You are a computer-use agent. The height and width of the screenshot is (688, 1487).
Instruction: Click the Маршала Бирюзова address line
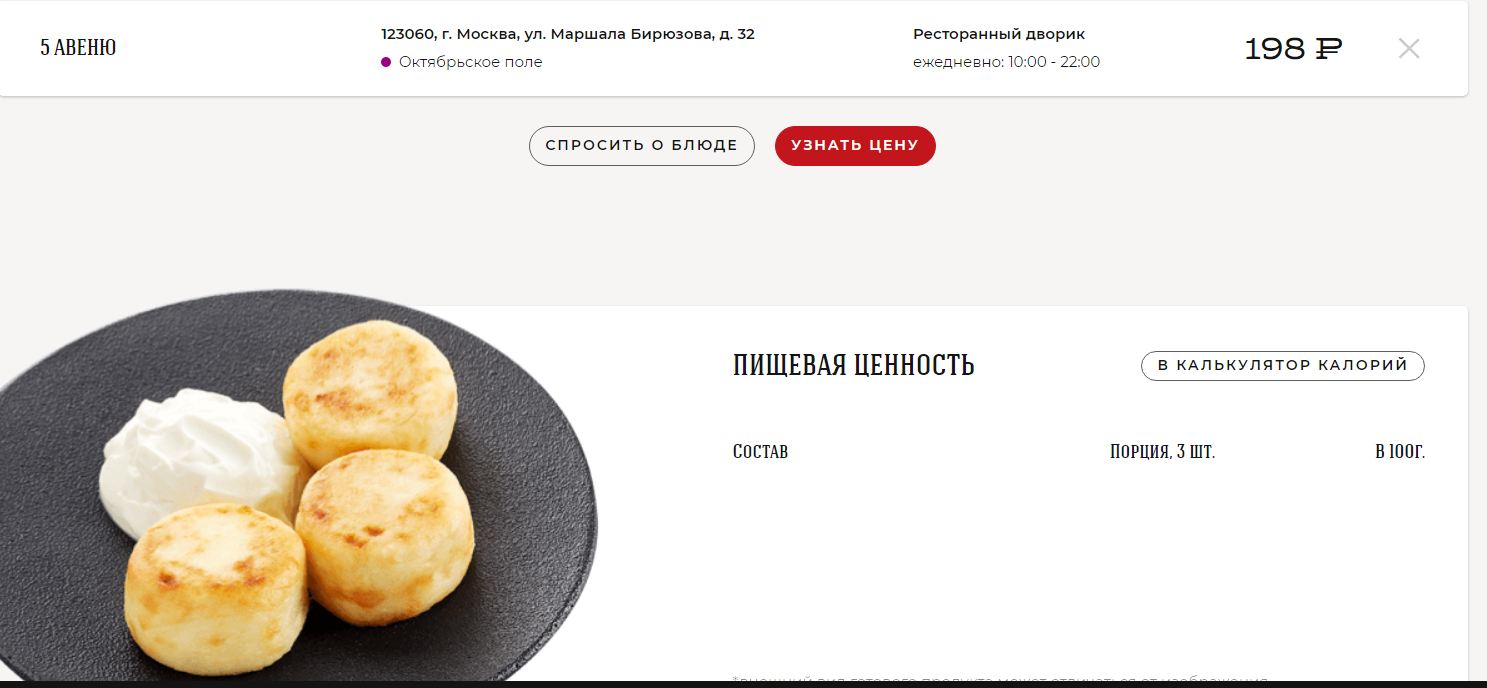[568, 34]
